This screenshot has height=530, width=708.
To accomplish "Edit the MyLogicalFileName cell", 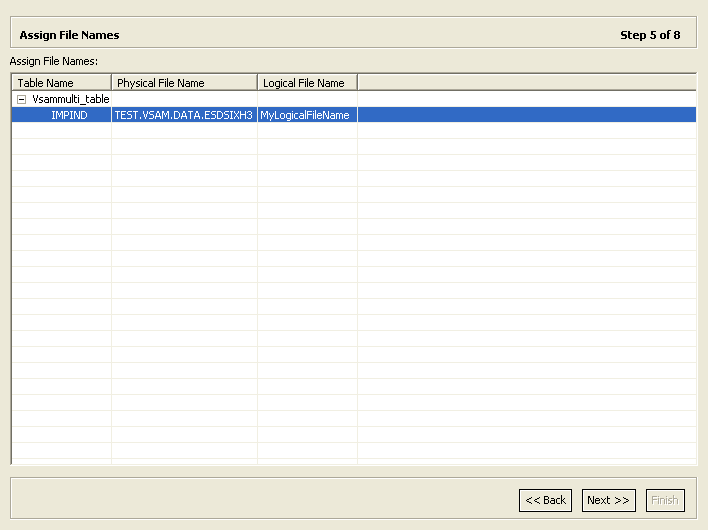I will (x=305, y=116).
